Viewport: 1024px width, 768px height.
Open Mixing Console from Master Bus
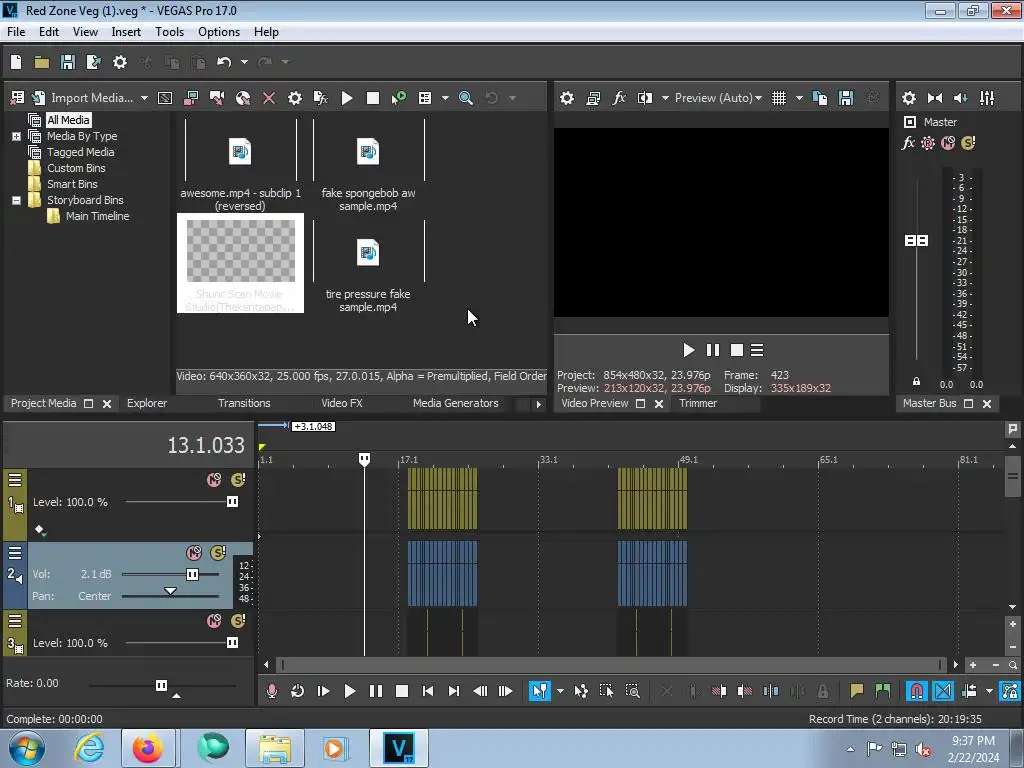[987, 98]
